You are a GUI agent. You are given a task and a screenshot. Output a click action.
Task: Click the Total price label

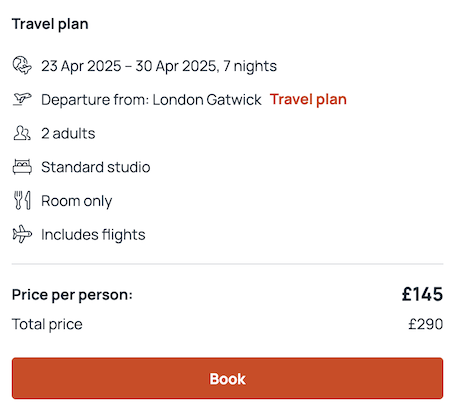(x=47, y=324)
